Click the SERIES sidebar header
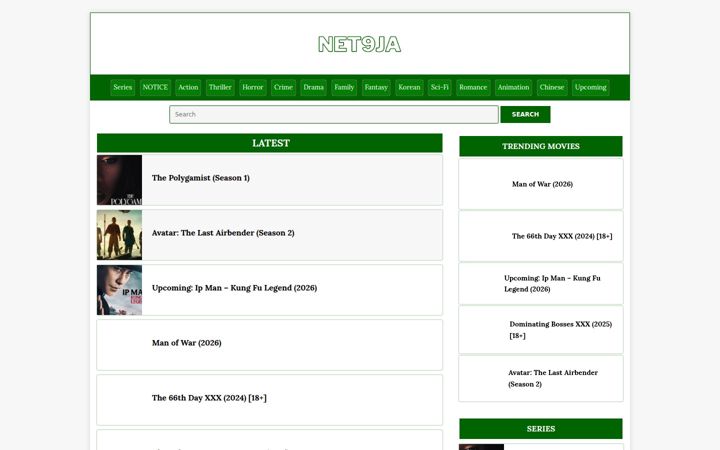Screen dimensions: 720x450 point(541,428)
